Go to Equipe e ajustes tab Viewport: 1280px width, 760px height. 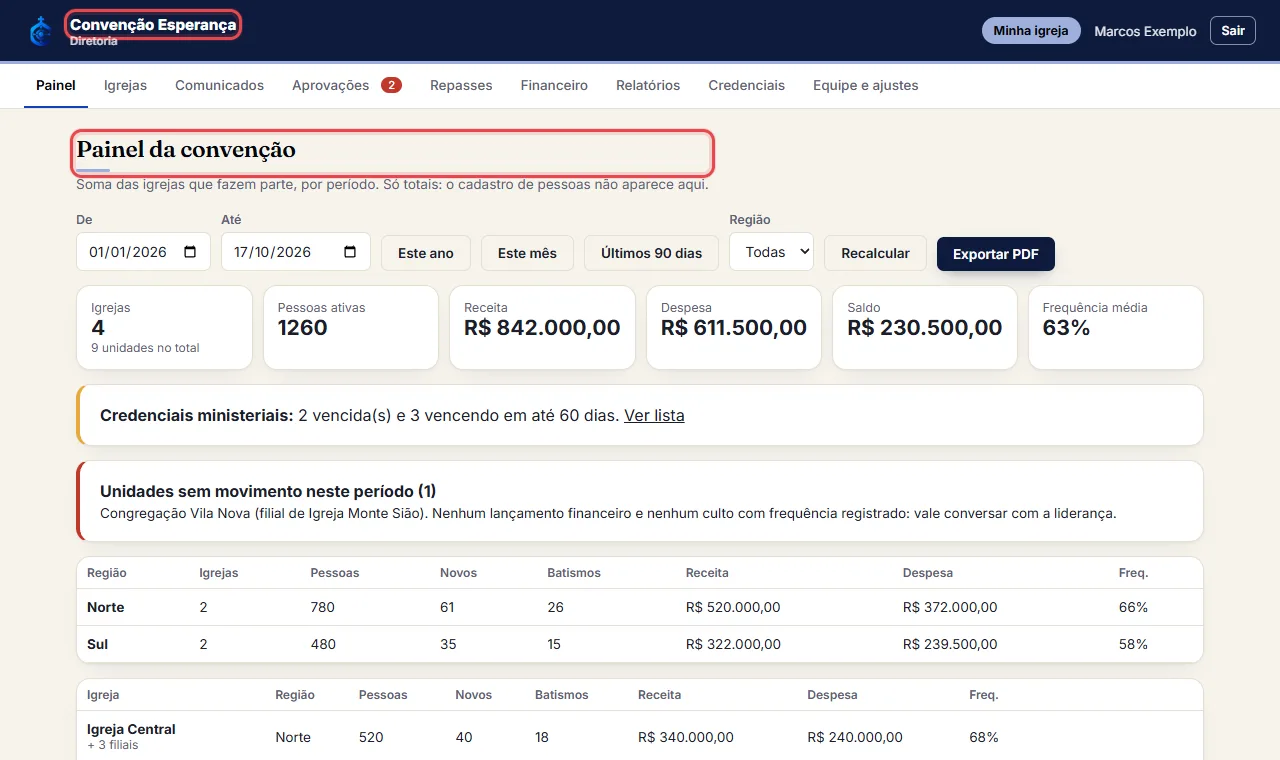coord(865,85)
